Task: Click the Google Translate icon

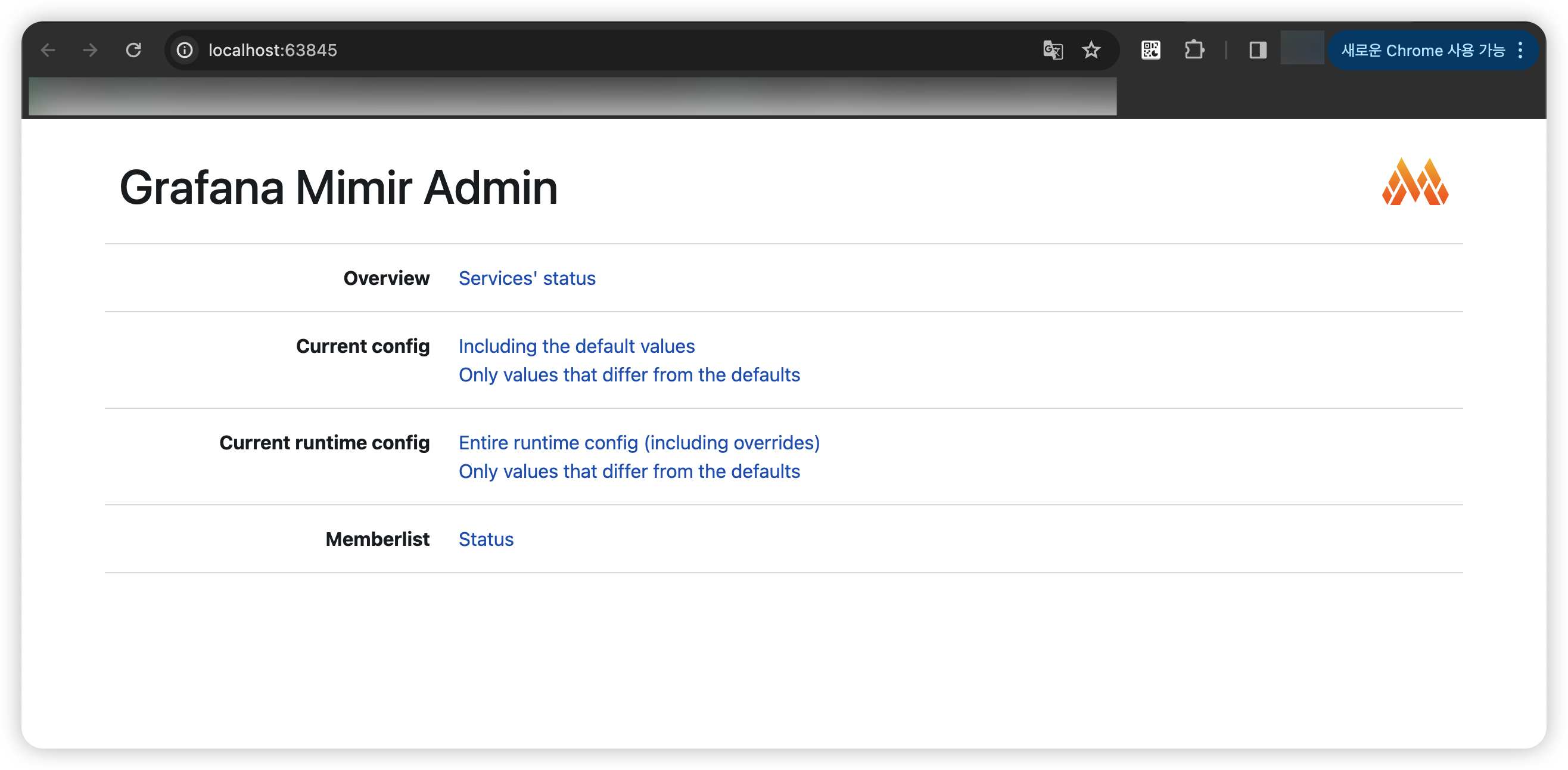Action: 1053,50
